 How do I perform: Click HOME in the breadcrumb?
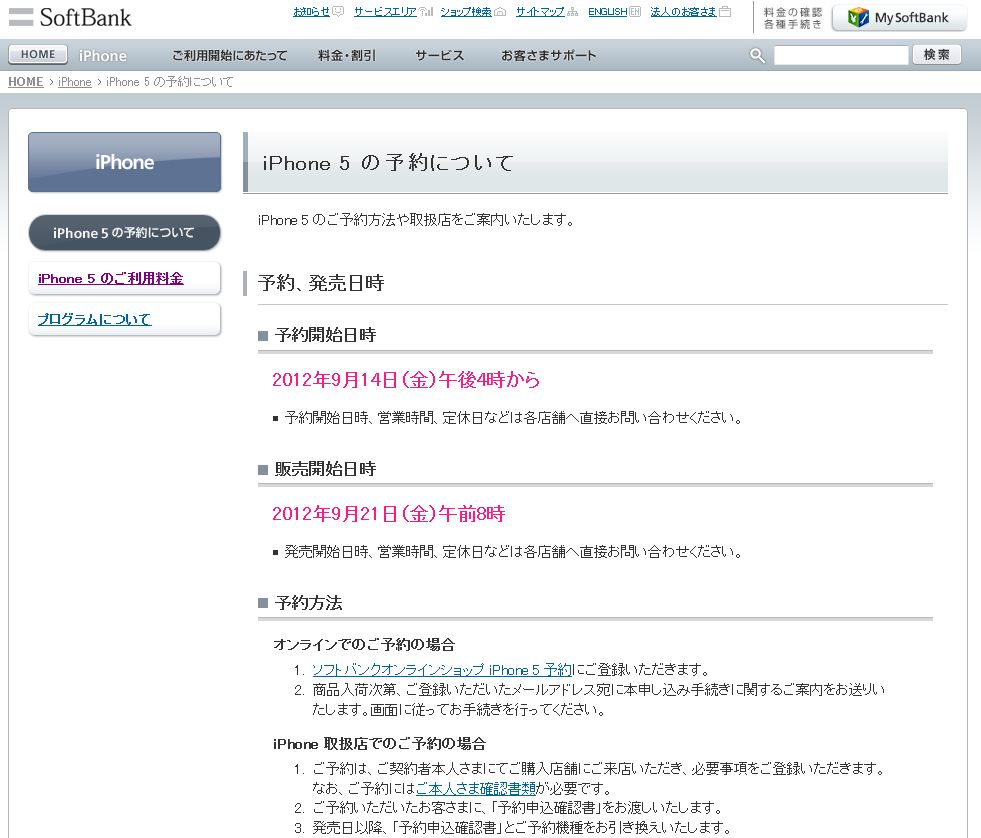coord(26,82)
